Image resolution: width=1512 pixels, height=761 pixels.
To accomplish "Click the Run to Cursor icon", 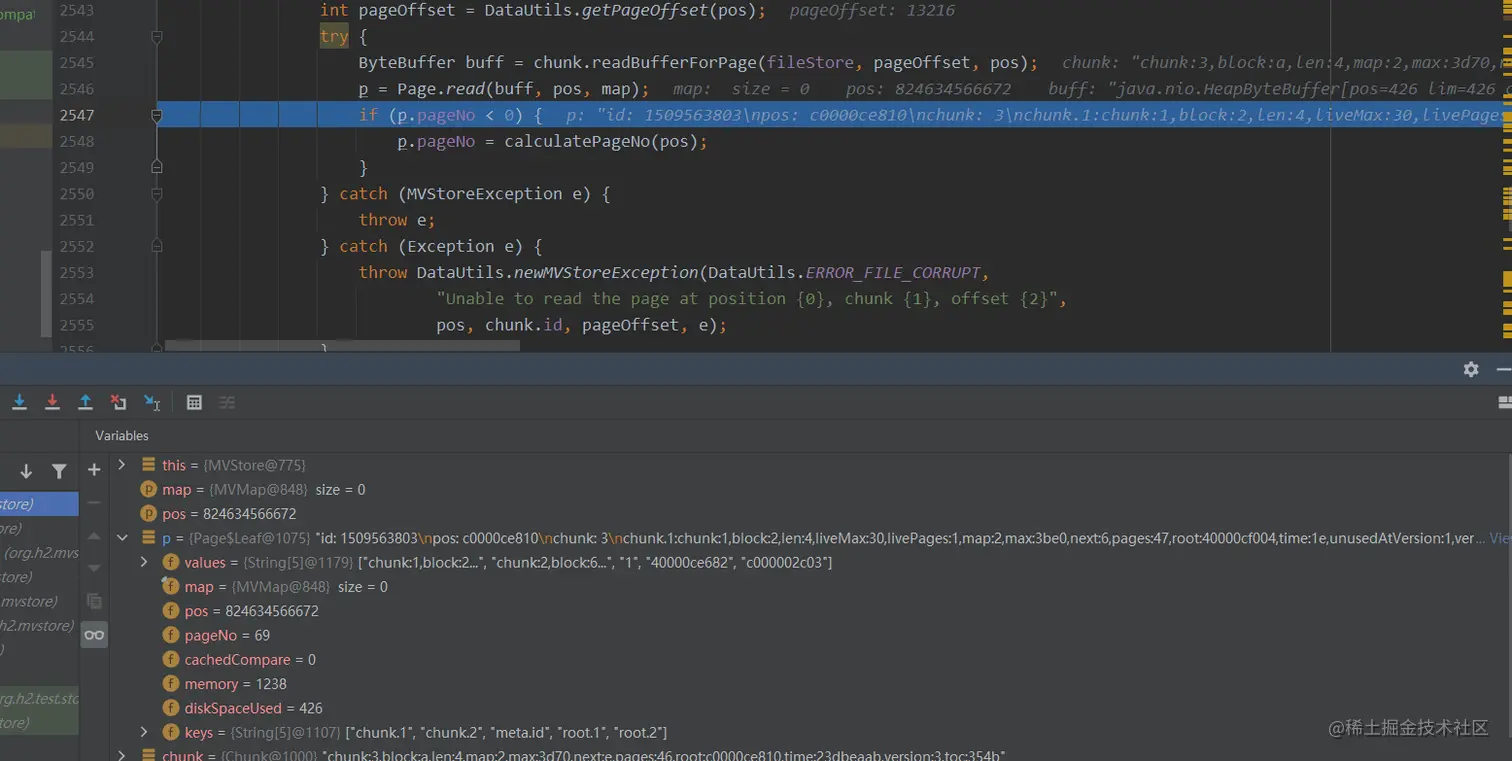I will [152, 402].
